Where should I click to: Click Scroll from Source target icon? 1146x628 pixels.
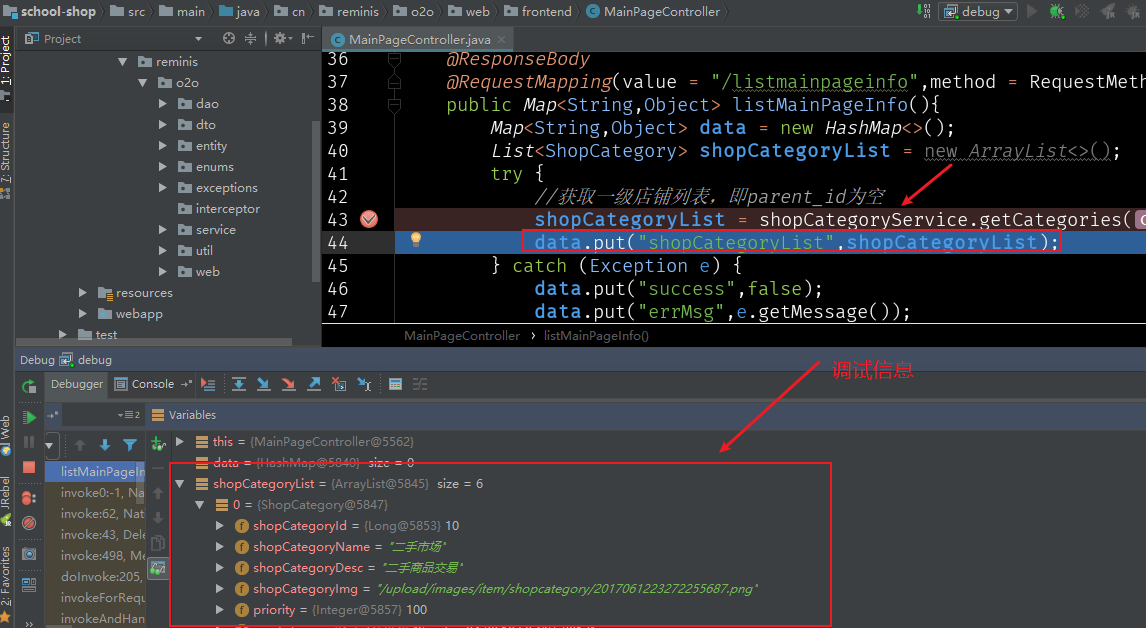point(229,39)
